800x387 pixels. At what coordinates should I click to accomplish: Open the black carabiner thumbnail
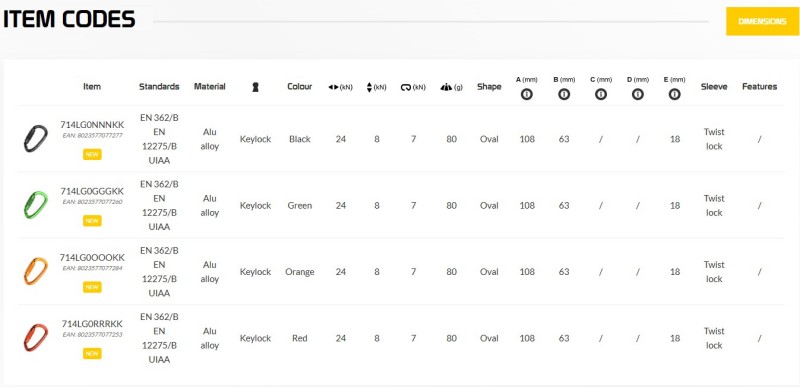[x=35, y=138]
